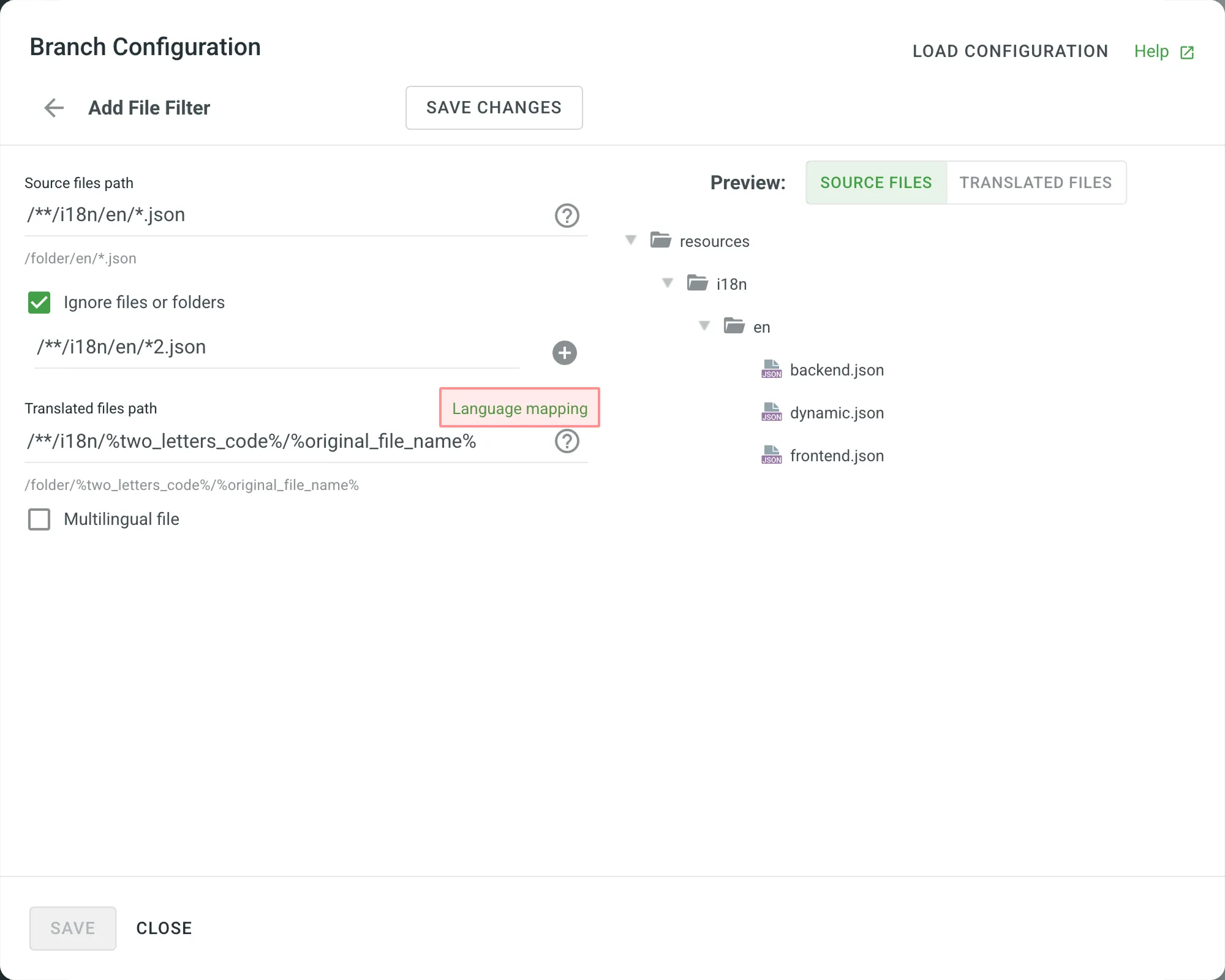Click the dynamic.json file icon
1225x980 pixels.
point(771,412)
